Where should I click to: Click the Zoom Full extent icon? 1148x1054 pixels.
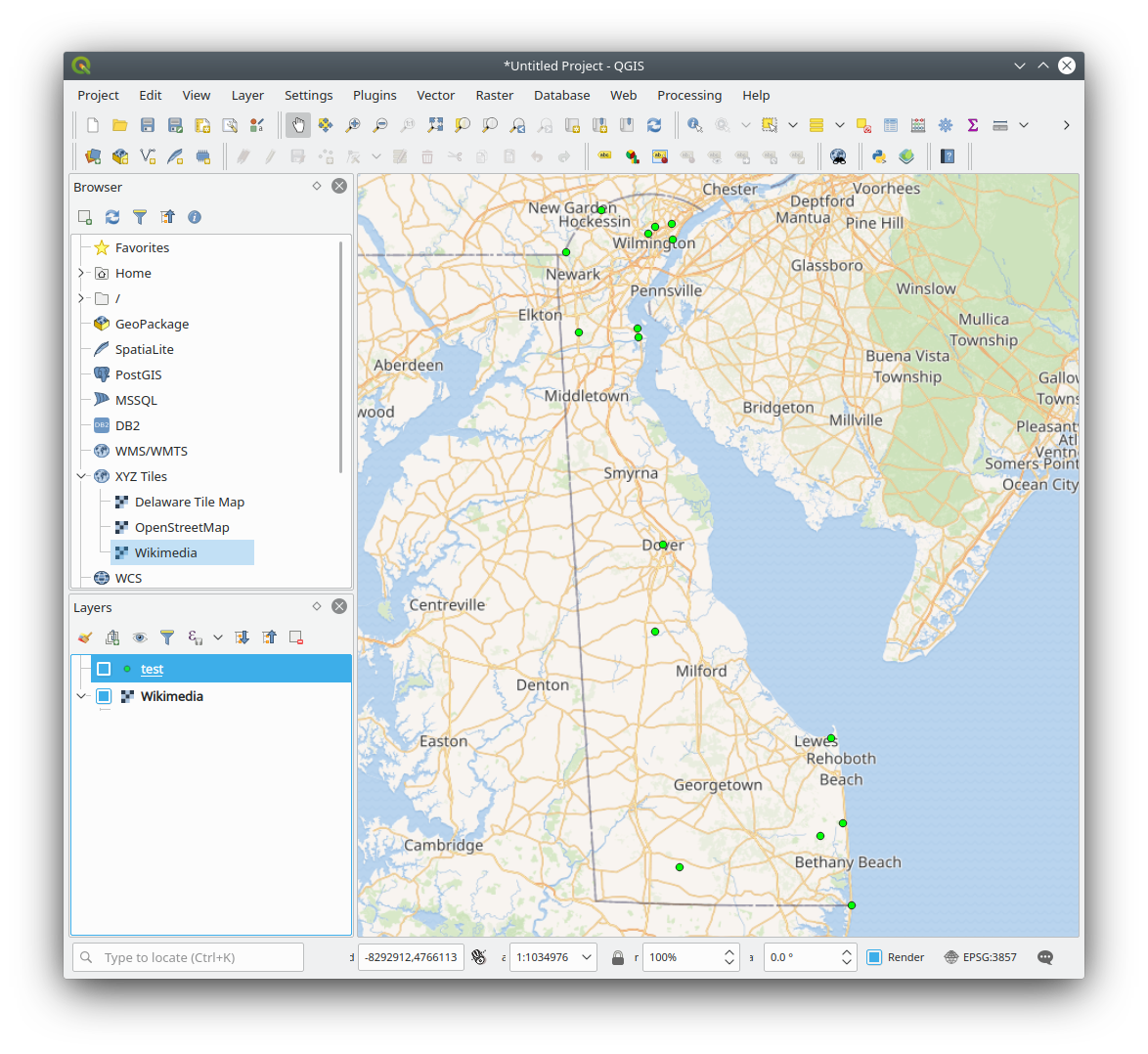pyautogui.click(x=435, y=125)
